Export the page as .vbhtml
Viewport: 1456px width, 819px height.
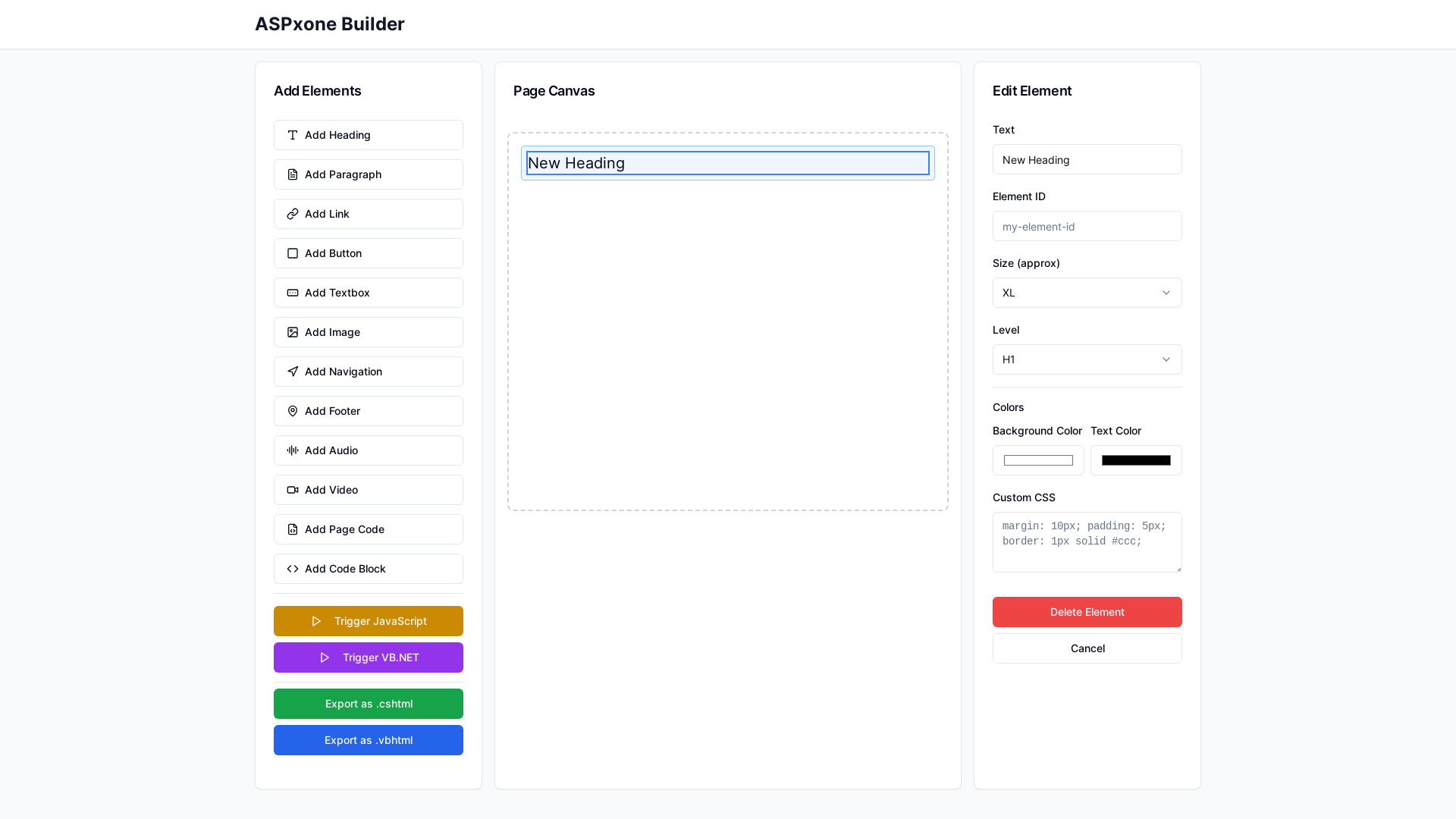pos(369,740)
